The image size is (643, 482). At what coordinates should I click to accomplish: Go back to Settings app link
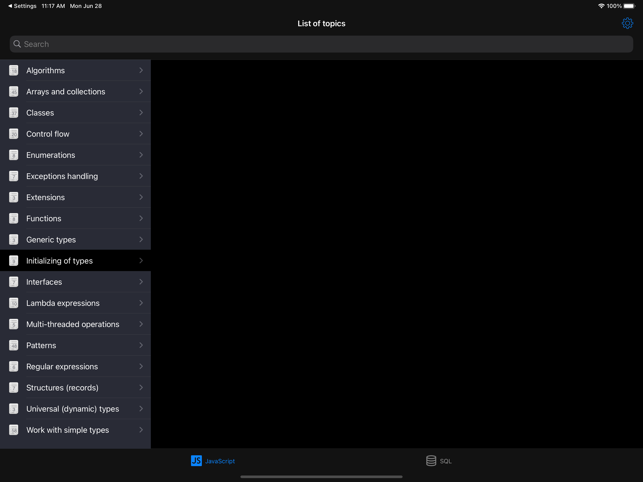(22, 6)
